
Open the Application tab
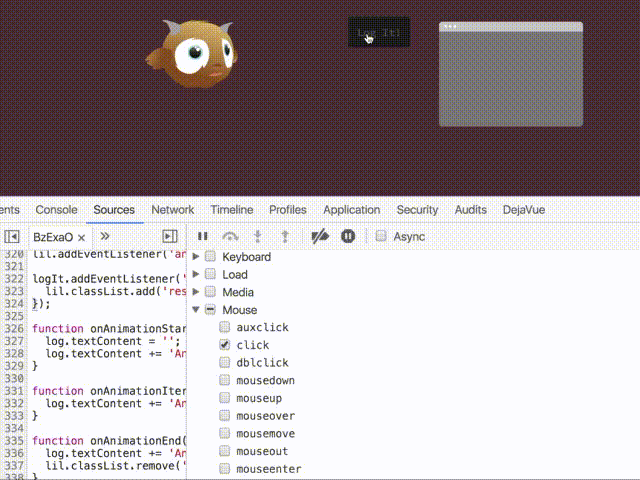pos(351,210)
